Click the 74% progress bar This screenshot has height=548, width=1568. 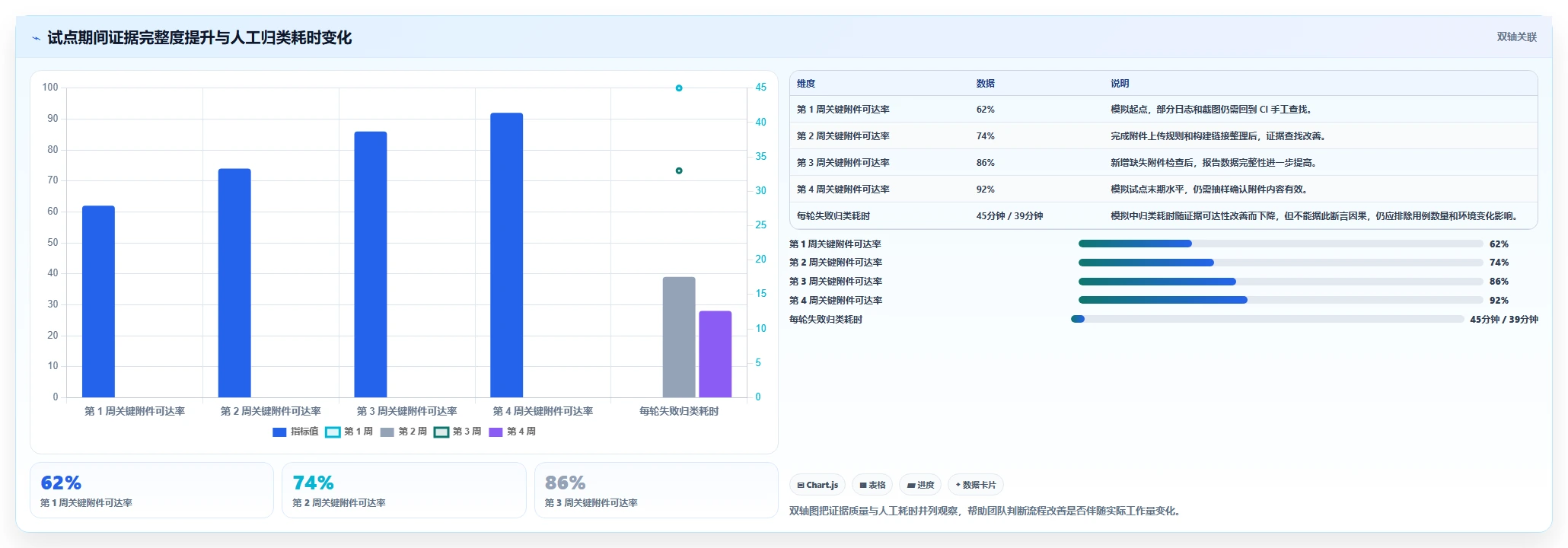click(x=1281, y=263)
